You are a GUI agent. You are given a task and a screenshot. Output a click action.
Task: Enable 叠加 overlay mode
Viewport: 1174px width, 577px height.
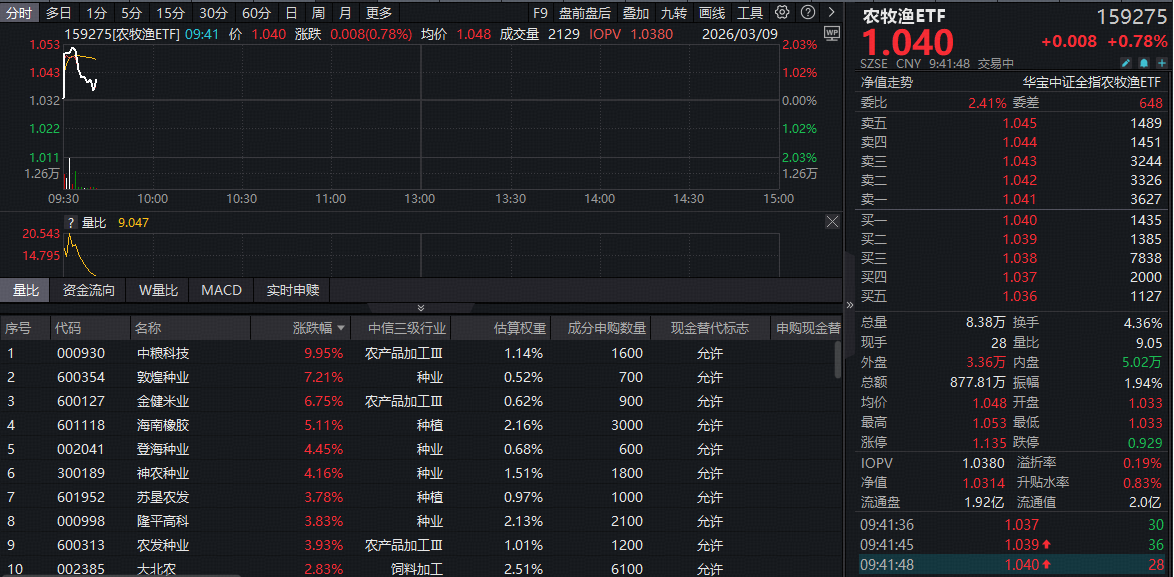[637, 11]
